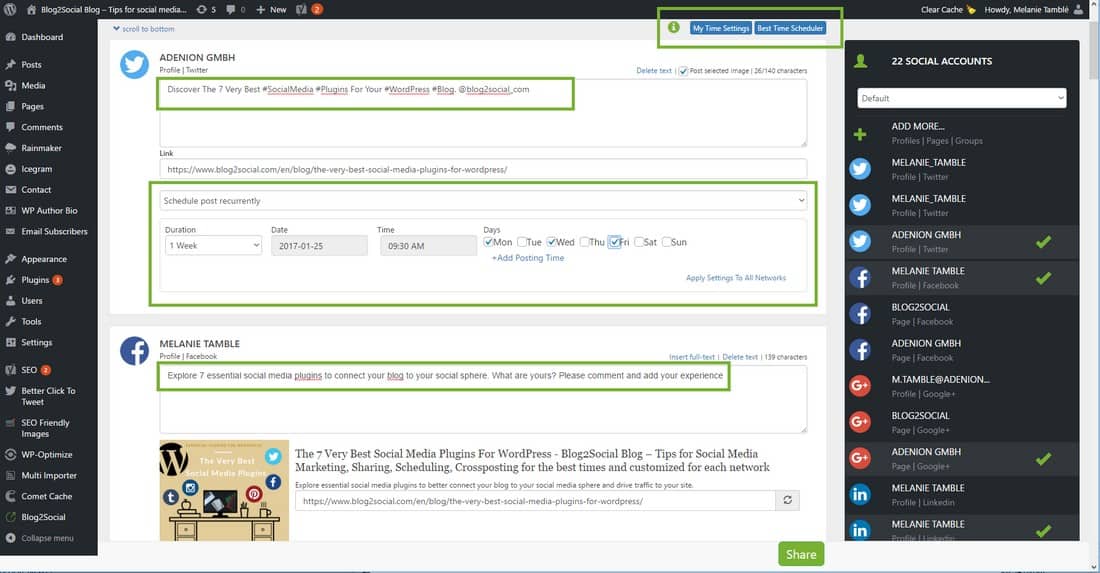The height and width of the screenshot is (573, 1100).
Task: Click into the Facebook post text area
Action: pos(483,399)
